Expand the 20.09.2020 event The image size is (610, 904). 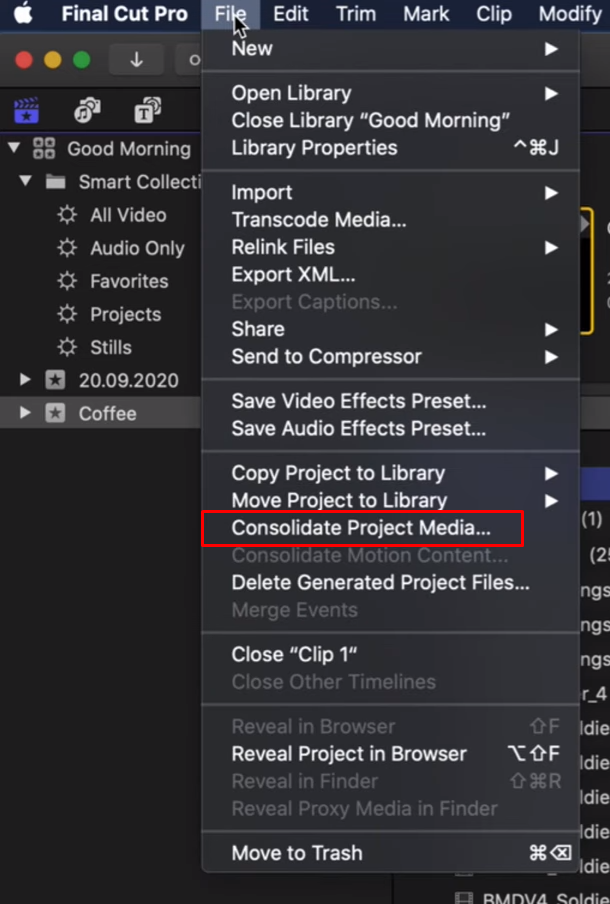(x=25, y=379)
